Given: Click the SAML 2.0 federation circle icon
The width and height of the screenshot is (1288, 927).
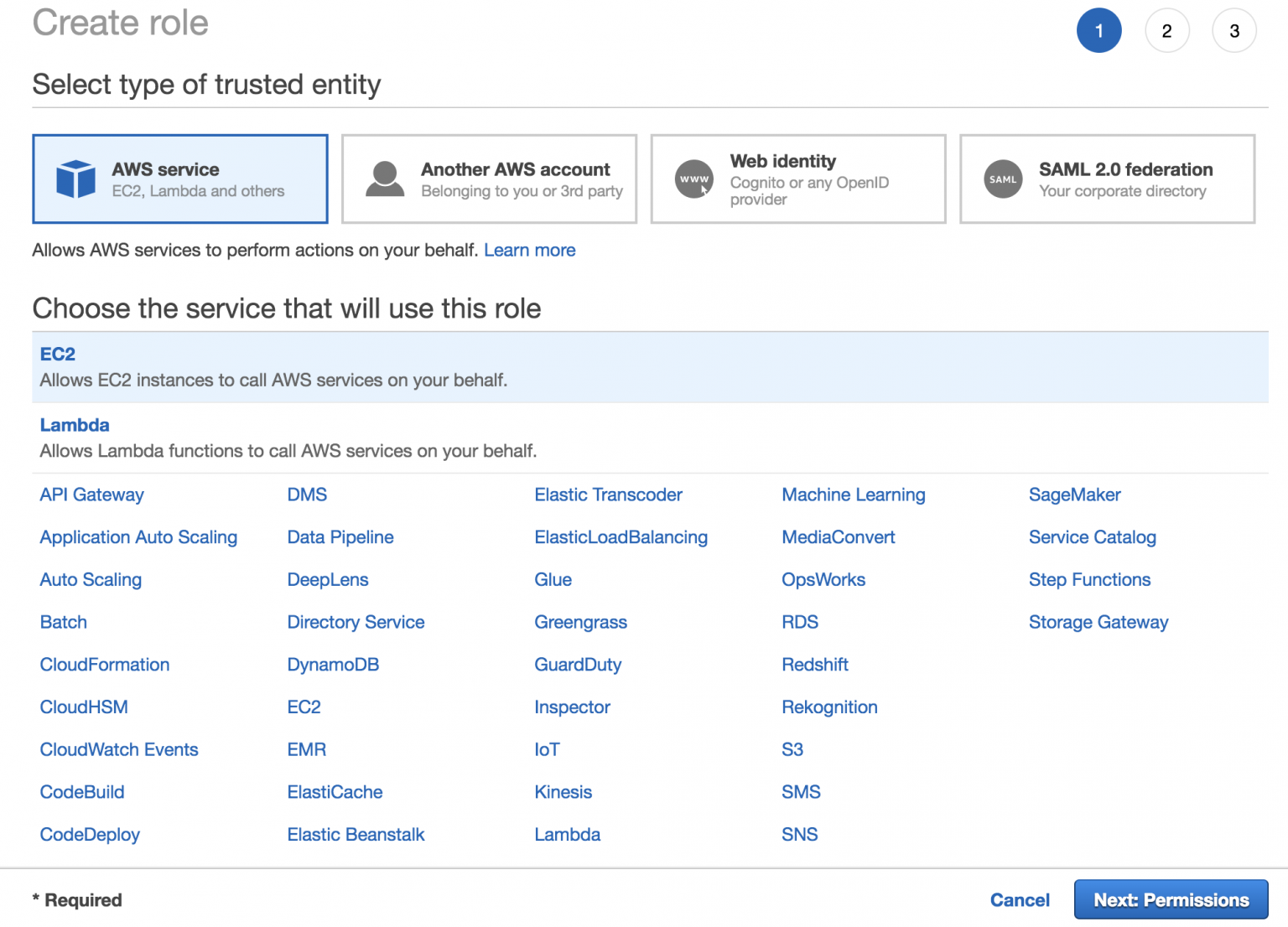Looking at the screenshot, I should coord(1003,179).
